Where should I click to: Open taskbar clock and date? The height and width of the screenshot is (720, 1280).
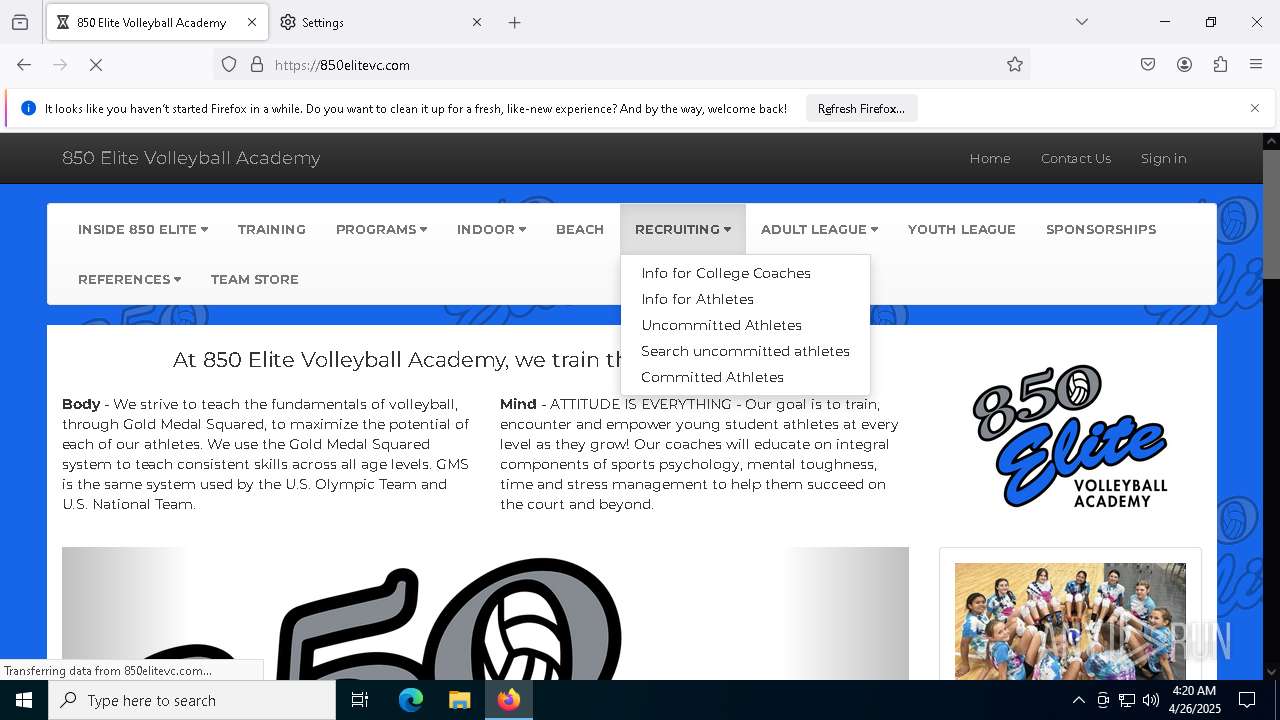1194,700
